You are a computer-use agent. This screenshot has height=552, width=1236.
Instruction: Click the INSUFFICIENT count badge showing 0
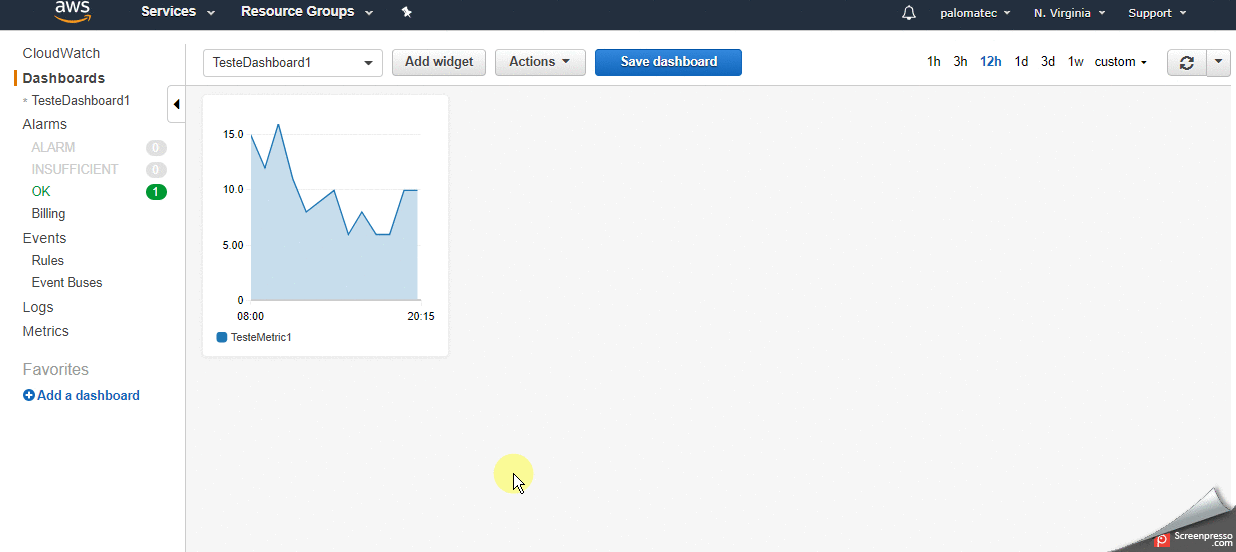[156, 170]
